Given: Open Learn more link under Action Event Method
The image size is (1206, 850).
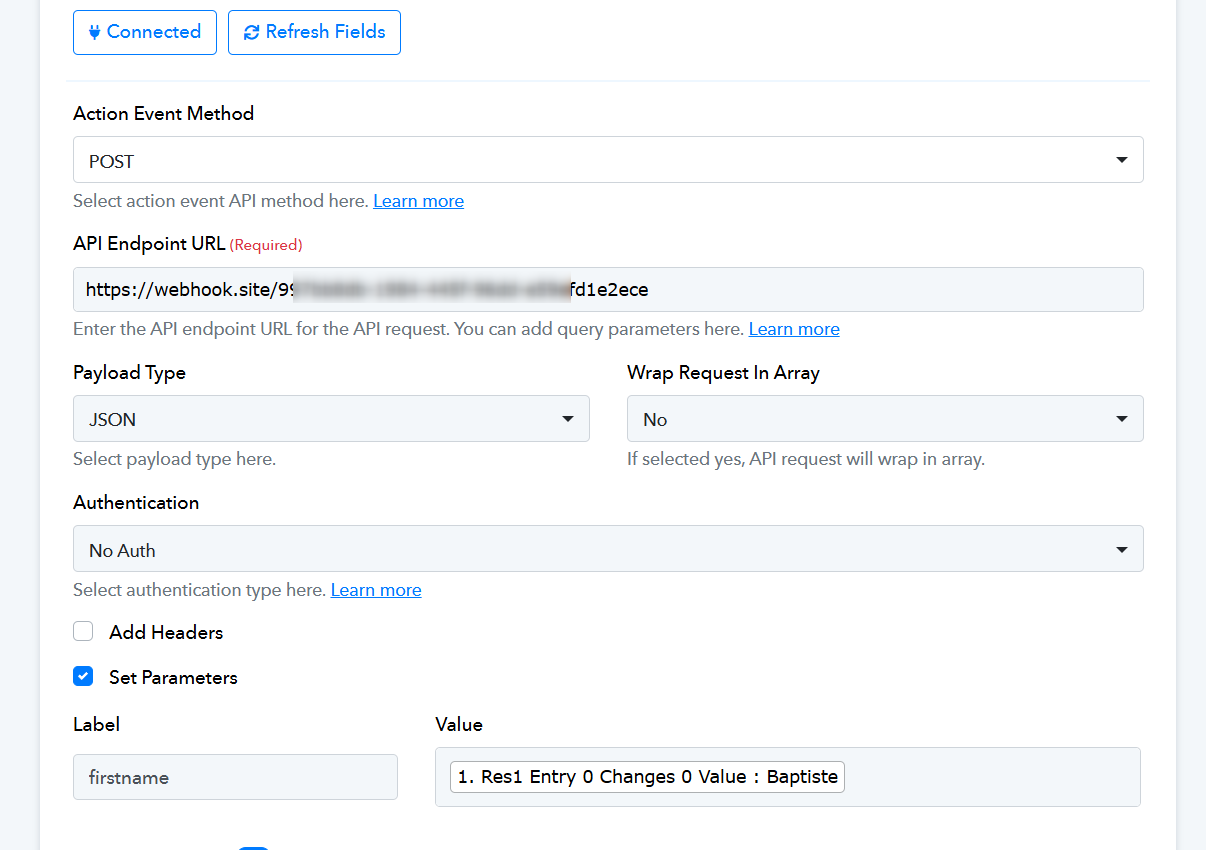Looking at the screenshot, I should (x=418, y=201).
